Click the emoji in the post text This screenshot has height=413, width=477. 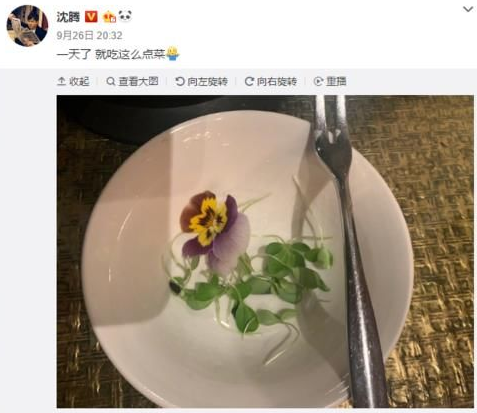tap(172, 53)
